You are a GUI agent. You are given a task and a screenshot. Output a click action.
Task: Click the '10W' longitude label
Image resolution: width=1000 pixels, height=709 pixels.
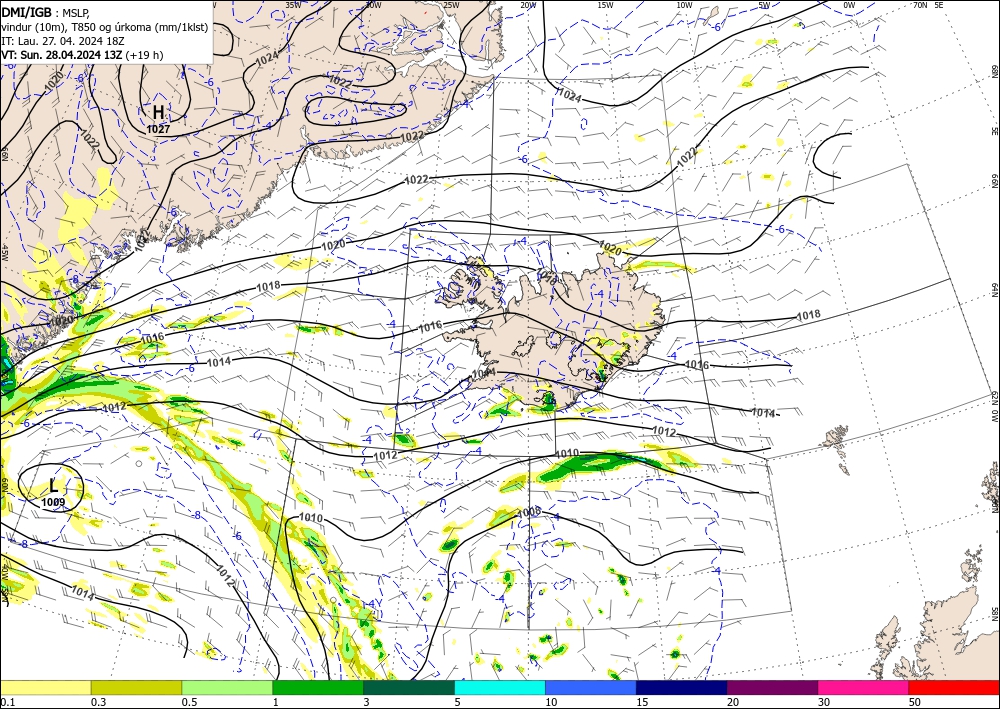(x=684, y=5)
